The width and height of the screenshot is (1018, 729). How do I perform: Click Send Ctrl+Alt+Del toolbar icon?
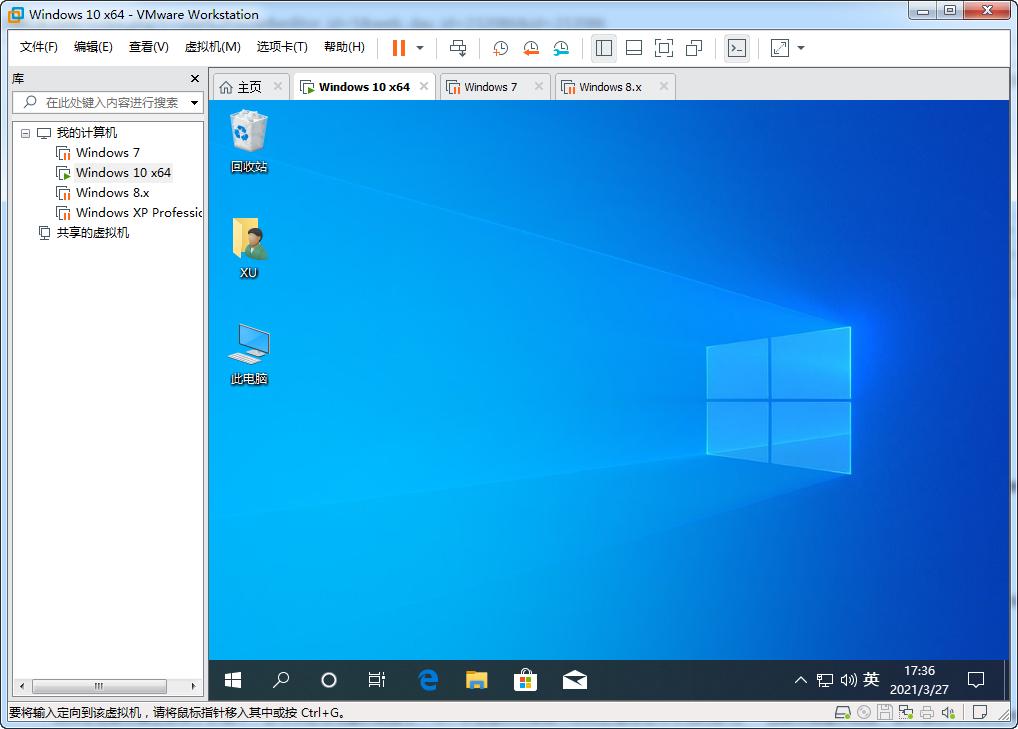point(458,48)
